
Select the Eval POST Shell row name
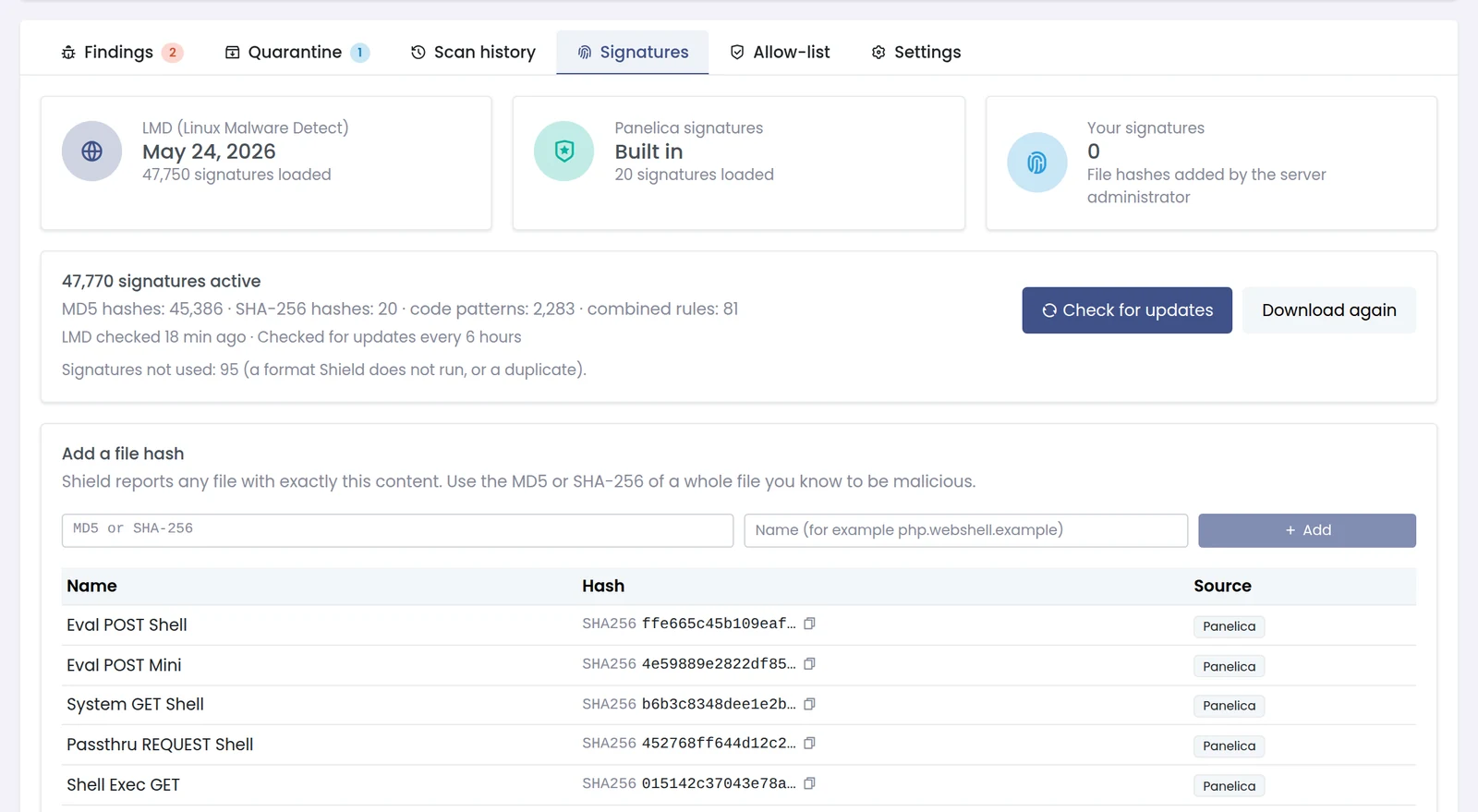(127, 625)
